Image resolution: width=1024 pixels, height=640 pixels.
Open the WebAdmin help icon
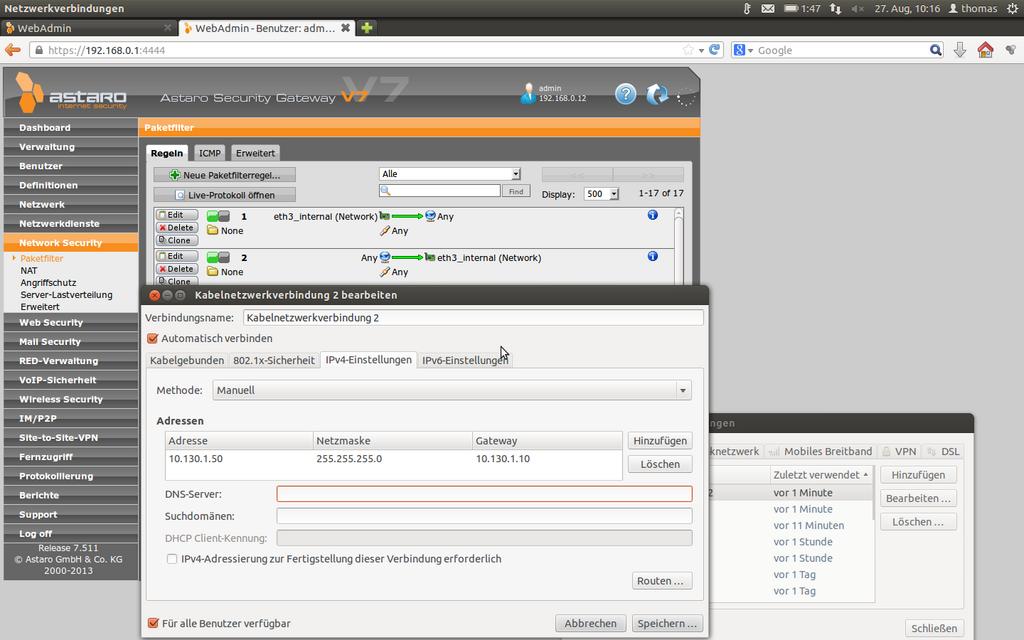point(625,94)
